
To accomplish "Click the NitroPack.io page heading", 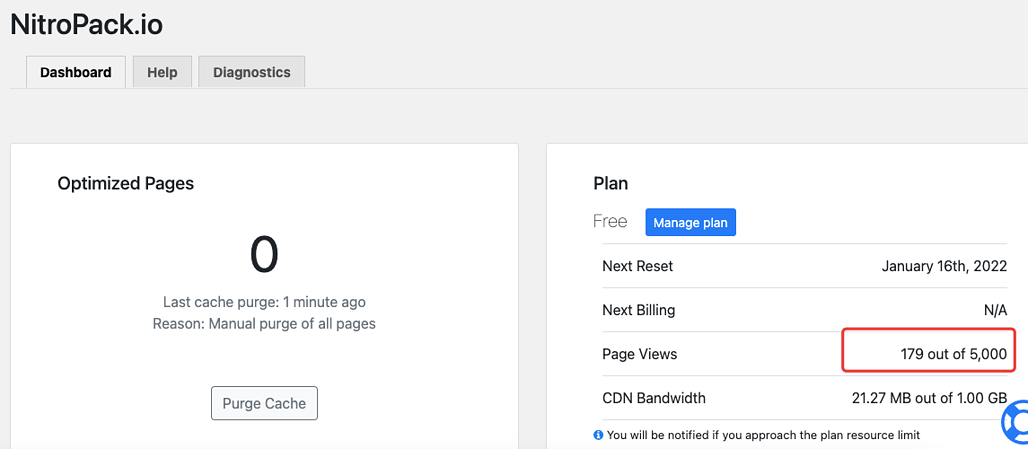I will tap(87, 25).
